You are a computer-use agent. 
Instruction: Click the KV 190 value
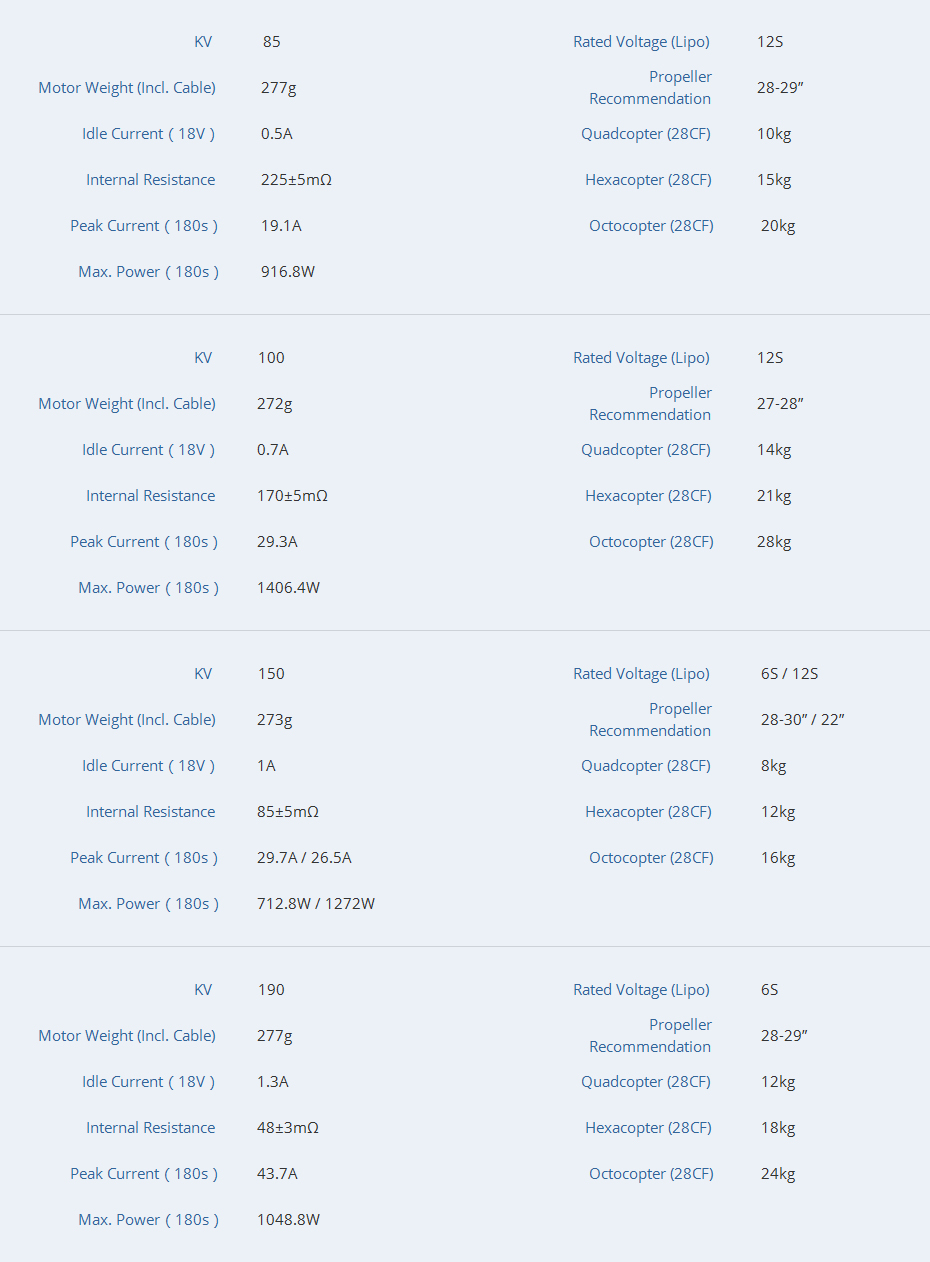(x=271, y=990)
